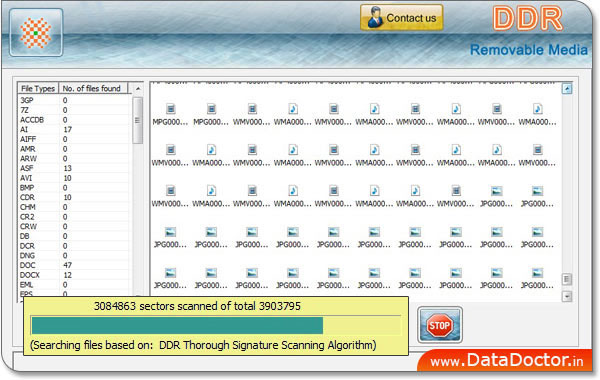Viewport: 600px width, 380px height.
Task: Select first JPG000 image file in third row
Action: [x=496, y=196]
